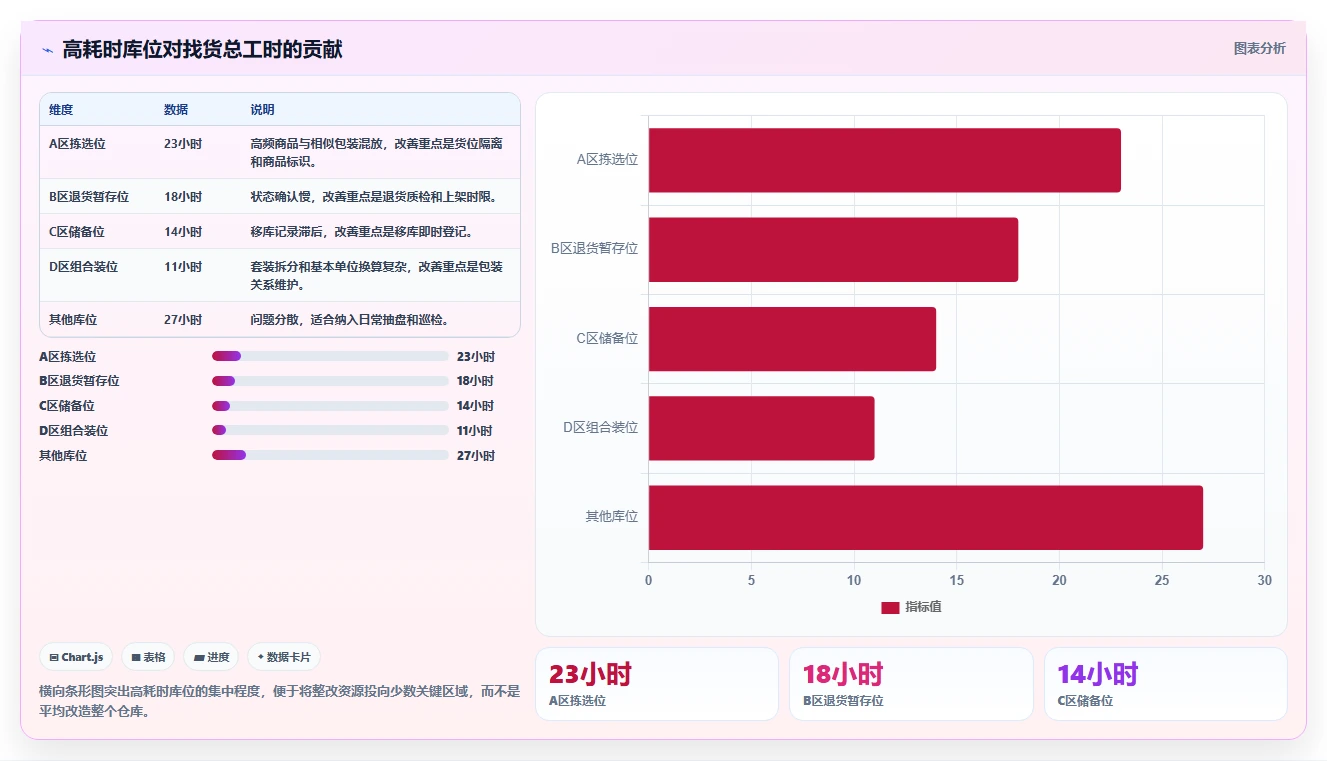Click the C区储备位 progress bar
Image resolution: width=1327 pixels, height=761 pixels.
pyautogui.click(x=330, y=406)
